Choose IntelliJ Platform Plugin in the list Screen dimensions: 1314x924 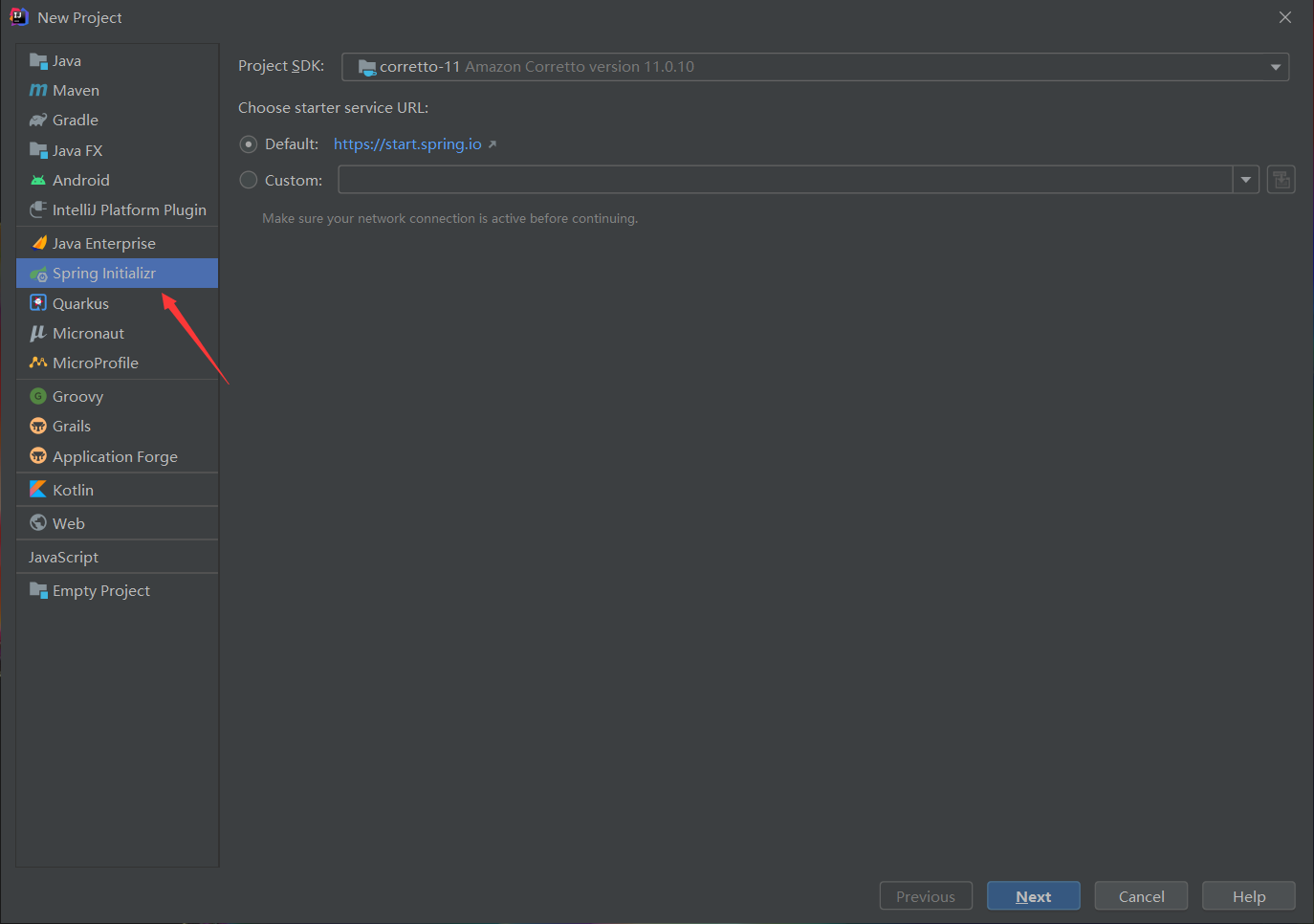[x=117, y=209]
